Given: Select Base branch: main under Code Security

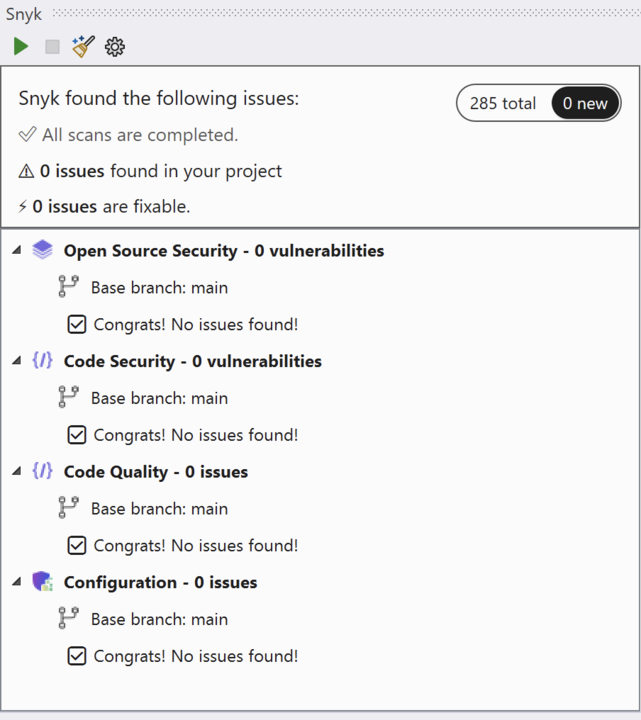Looking at the screenshot, I should (x=159, y=398).
